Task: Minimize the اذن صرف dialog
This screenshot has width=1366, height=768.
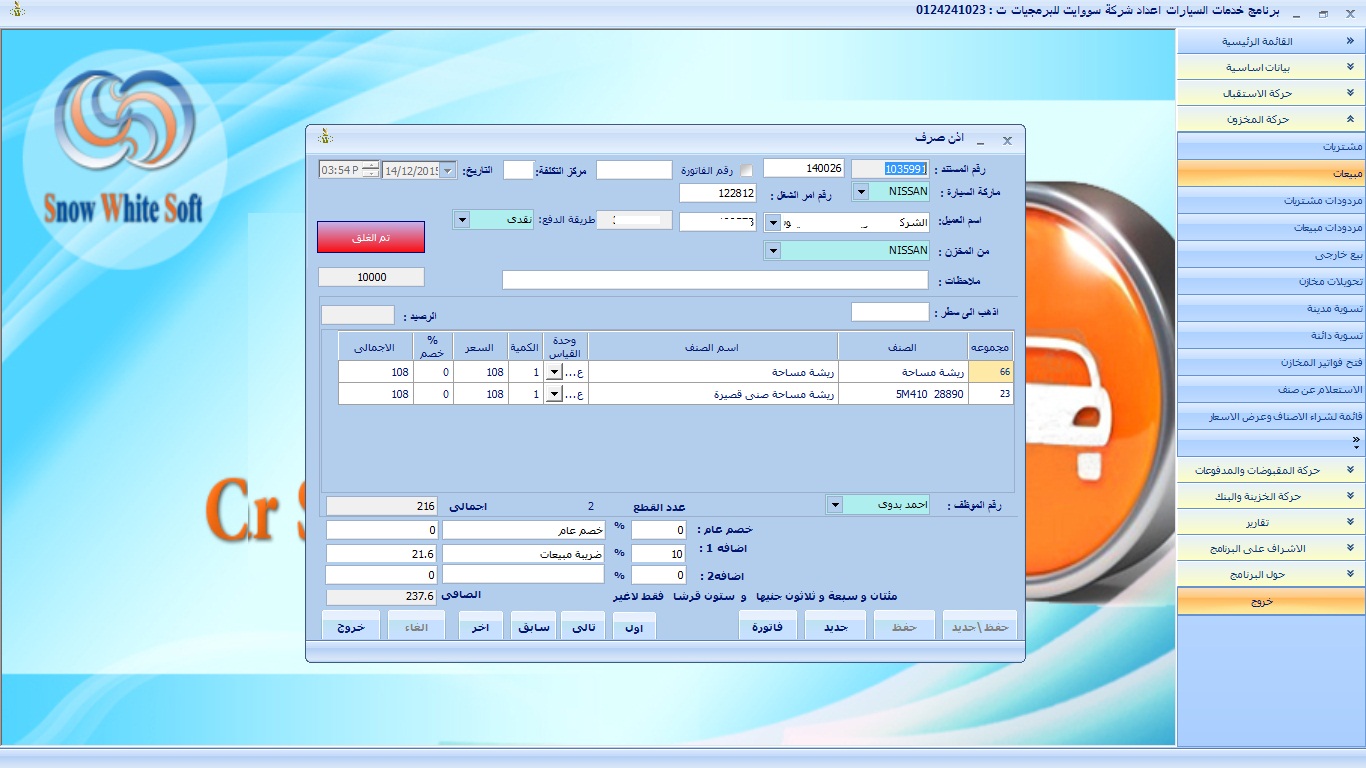Action: tap(980, 140)
